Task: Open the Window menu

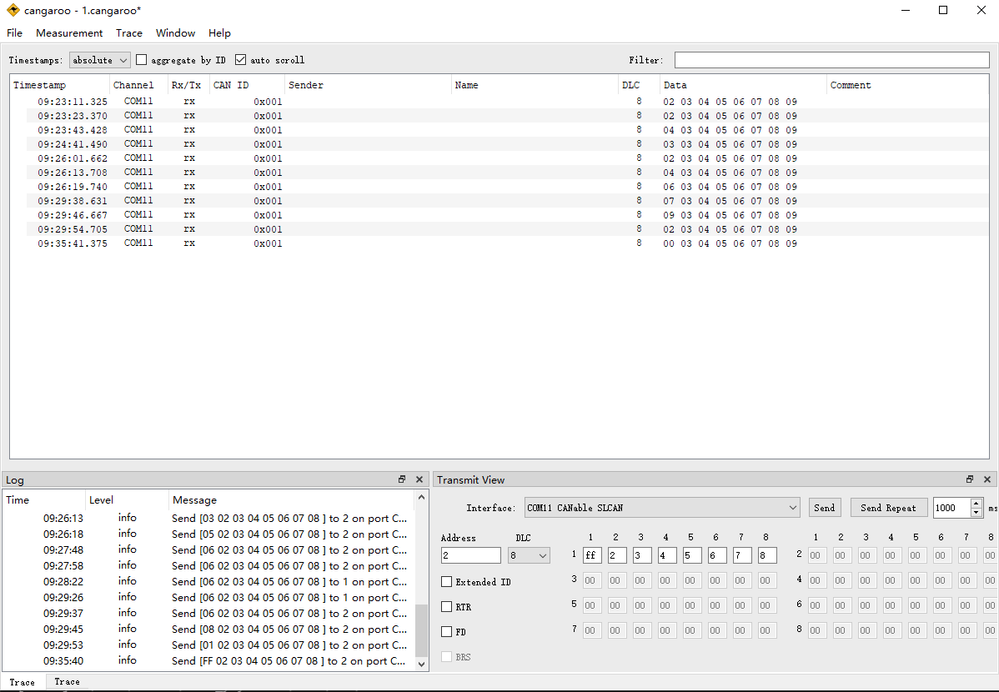Action: pos(175,33)
